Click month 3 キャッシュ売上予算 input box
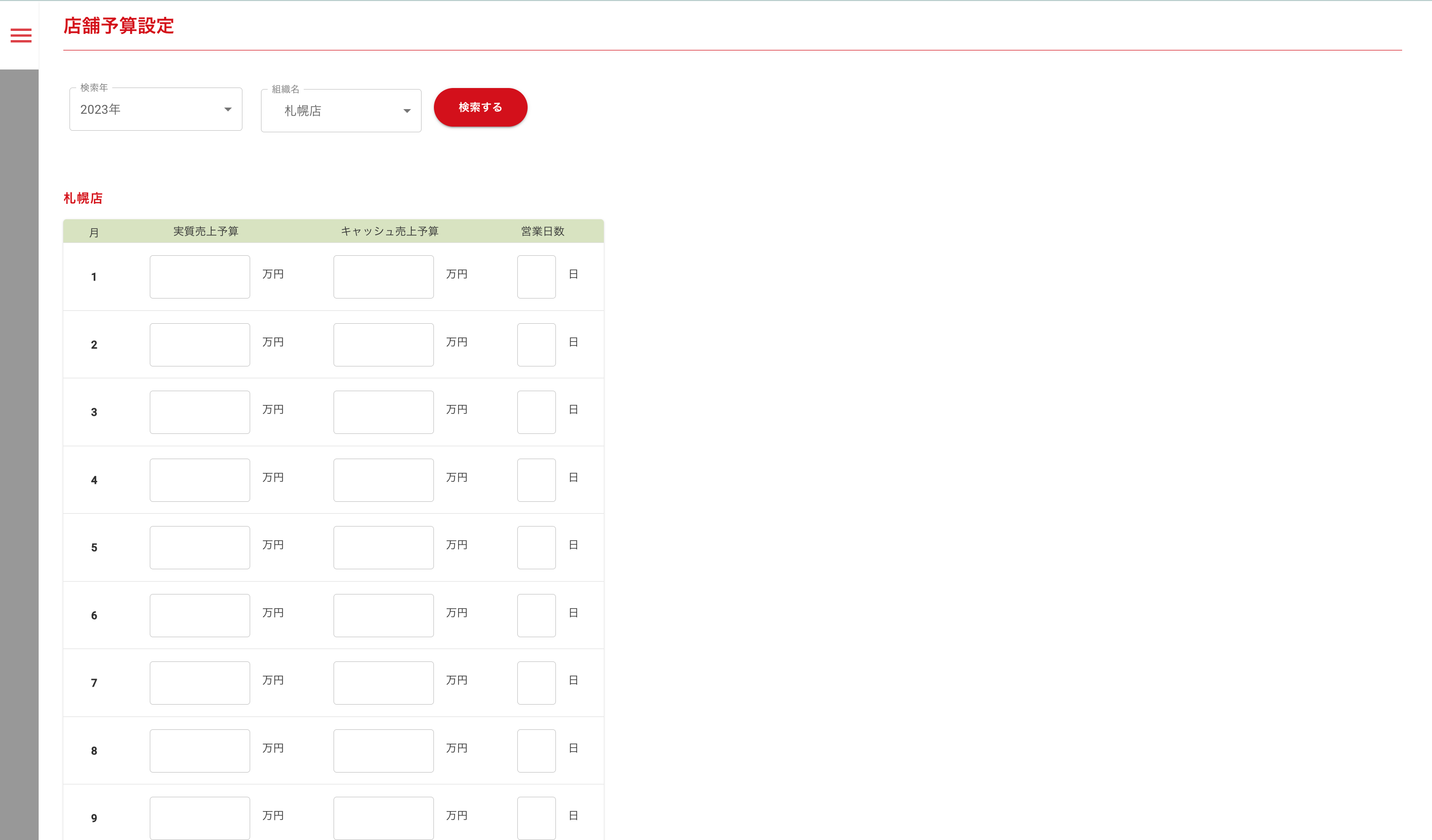Image resolution: width=1432 pixels, height=840 pixels. tap(383, 412)
